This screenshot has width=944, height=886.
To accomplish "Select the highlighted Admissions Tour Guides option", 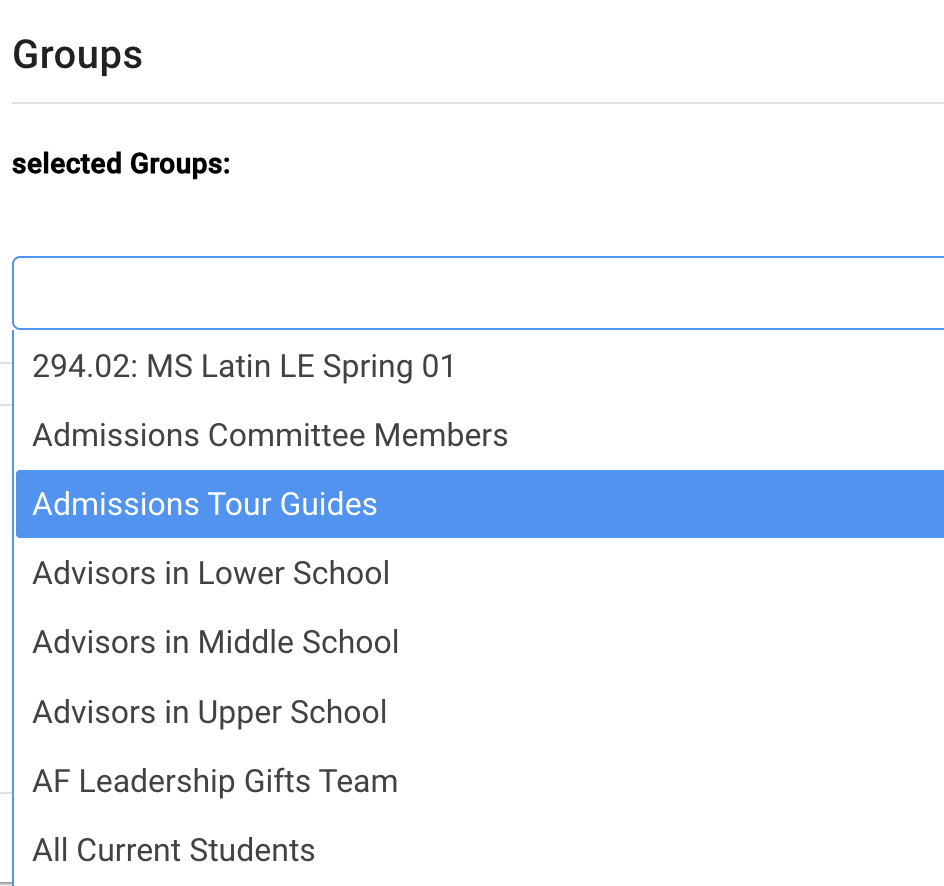I will [205, 504].
